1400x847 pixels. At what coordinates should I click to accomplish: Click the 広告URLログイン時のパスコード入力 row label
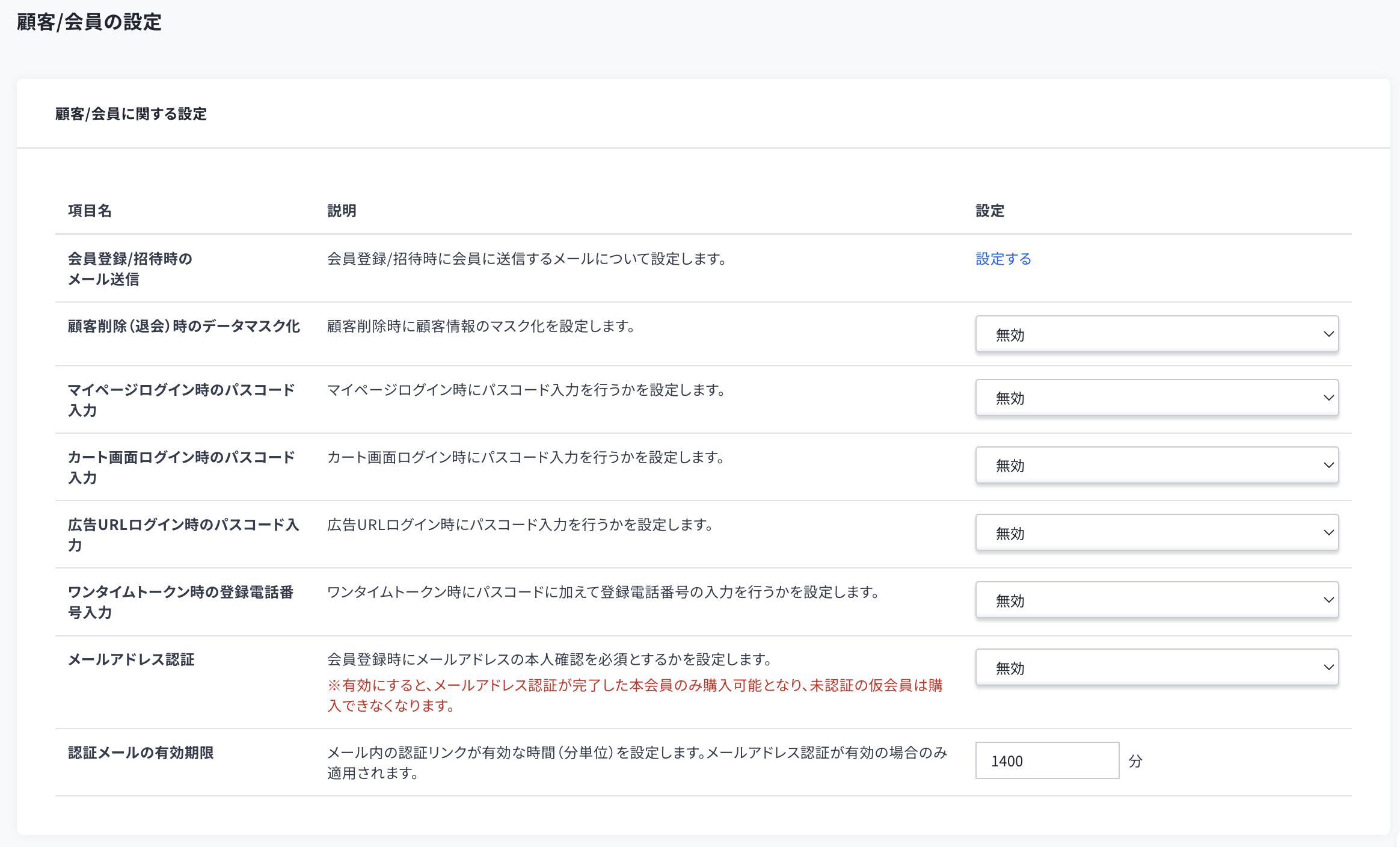[x=183, y=535]
